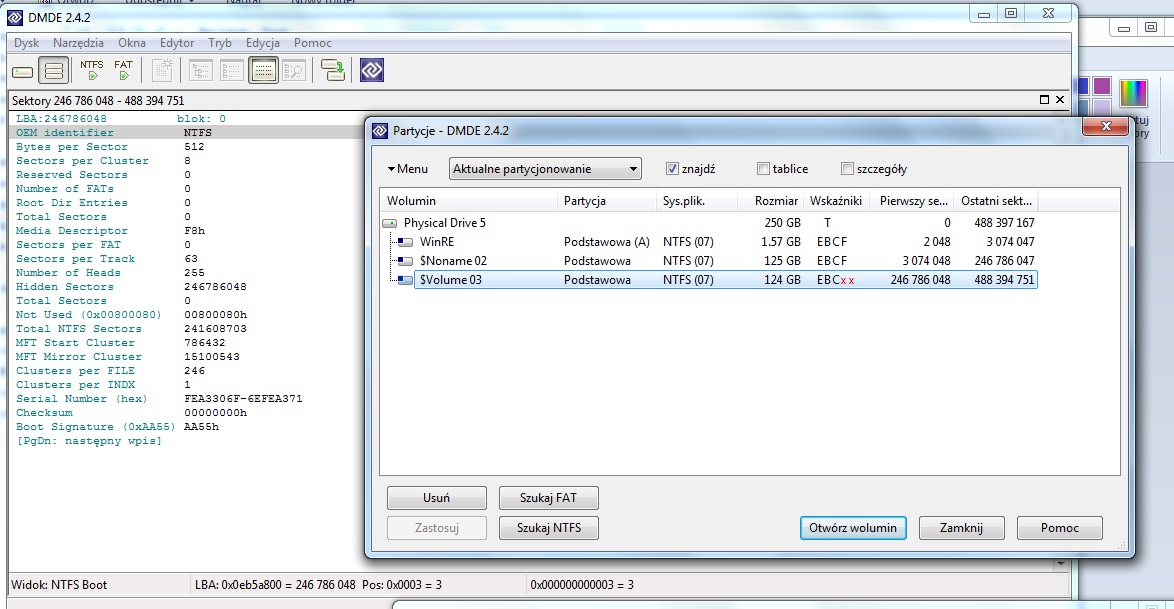Open the Okna menu

click(x=132, y=43)
